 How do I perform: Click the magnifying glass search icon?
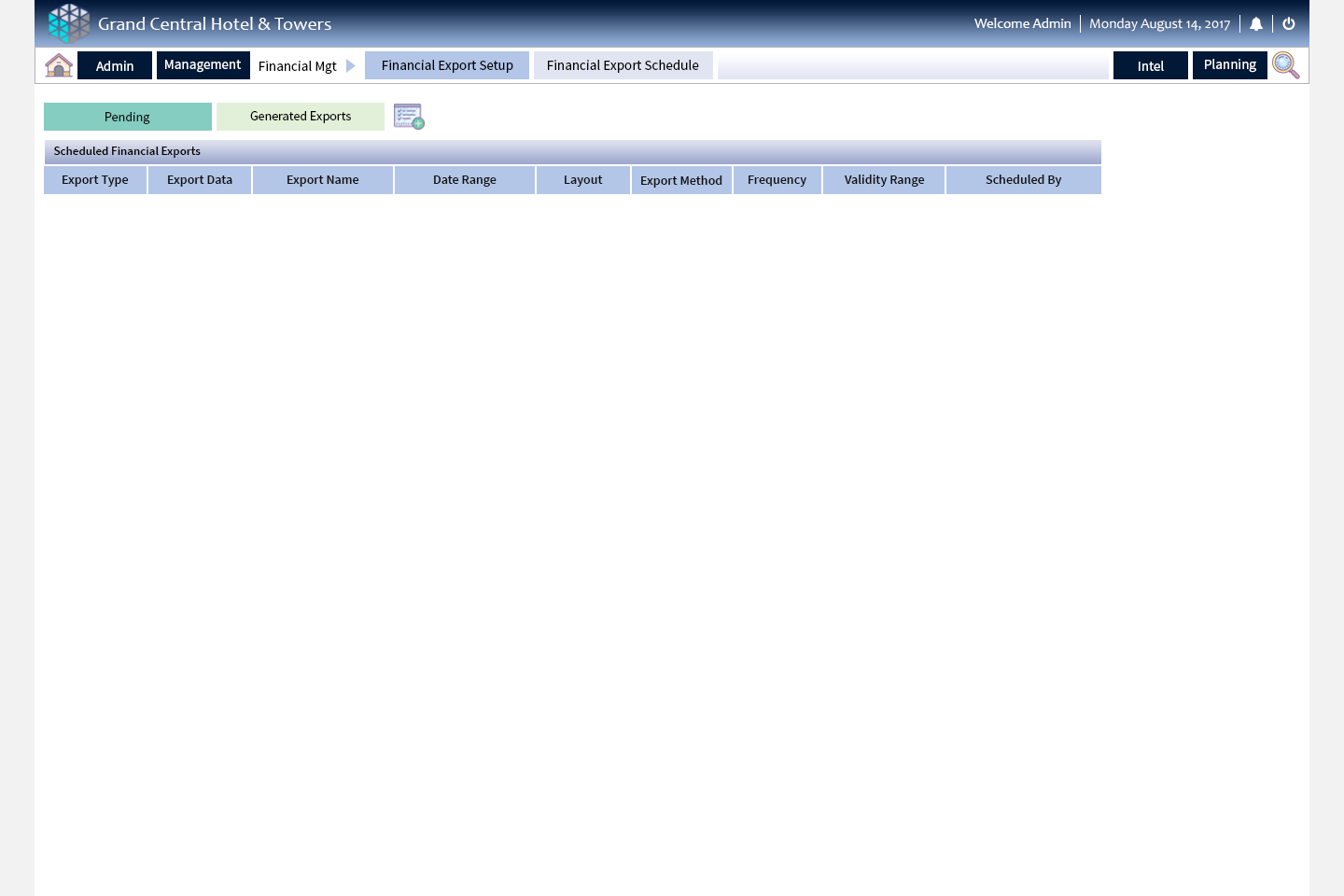pos(1285,65)
